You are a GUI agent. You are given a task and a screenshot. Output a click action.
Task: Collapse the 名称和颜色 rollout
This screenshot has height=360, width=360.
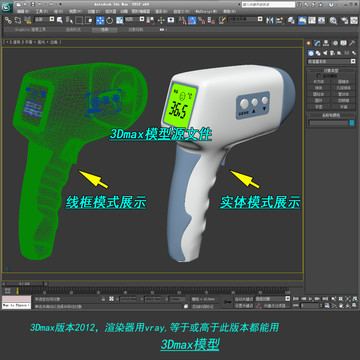(331, 115)
